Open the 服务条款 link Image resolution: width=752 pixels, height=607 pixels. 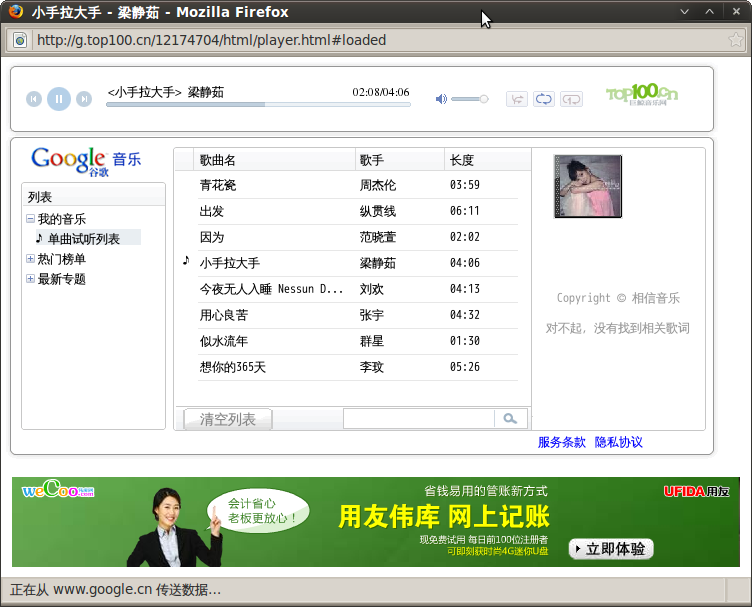(x=562, y=442)
